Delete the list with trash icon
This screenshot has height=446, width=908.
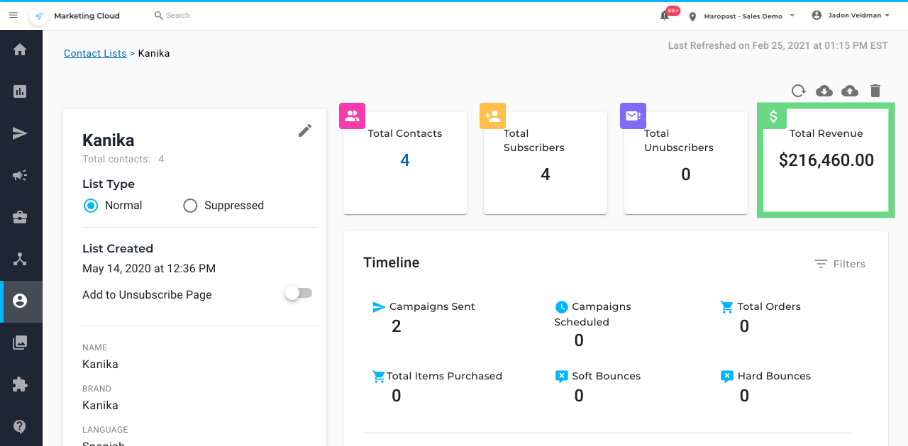point(875,91)
